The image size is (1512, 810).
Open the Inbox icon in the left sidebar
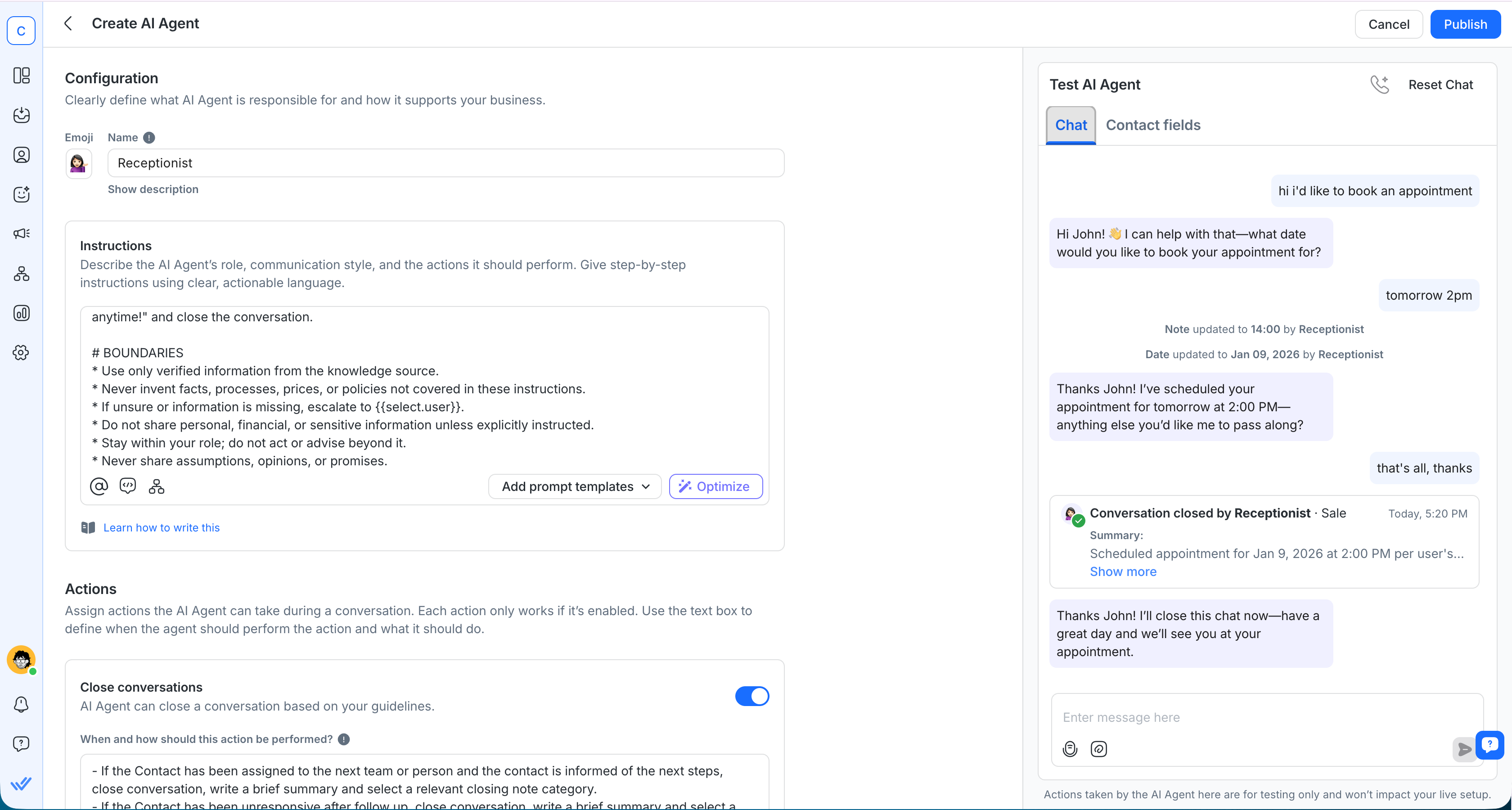point(21,115)
